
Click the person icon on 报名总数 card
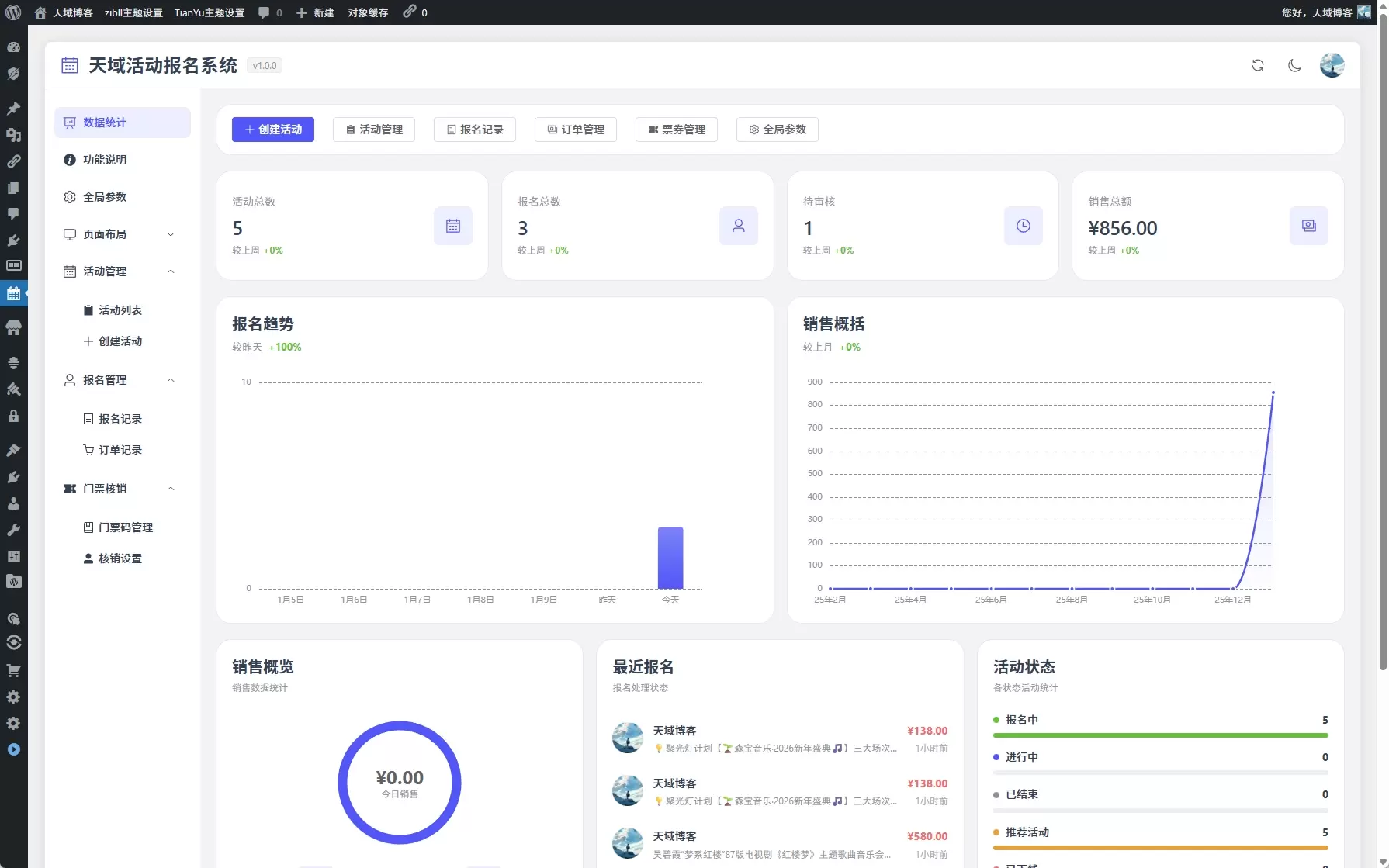click(x=739, y=226)
